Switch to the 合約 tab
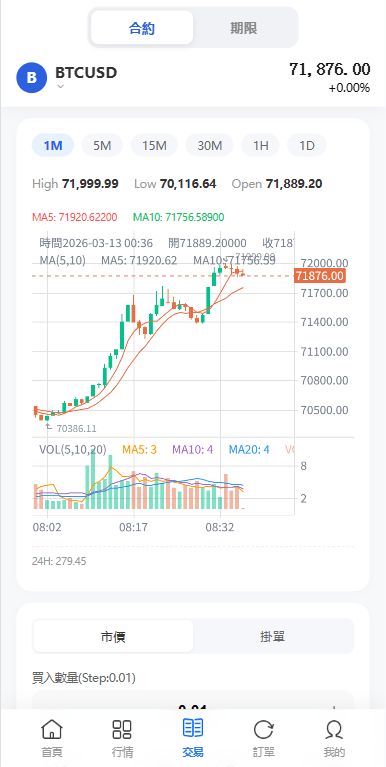Image resolution: width=386 pixels, height=767 pixels. point(142,28)
